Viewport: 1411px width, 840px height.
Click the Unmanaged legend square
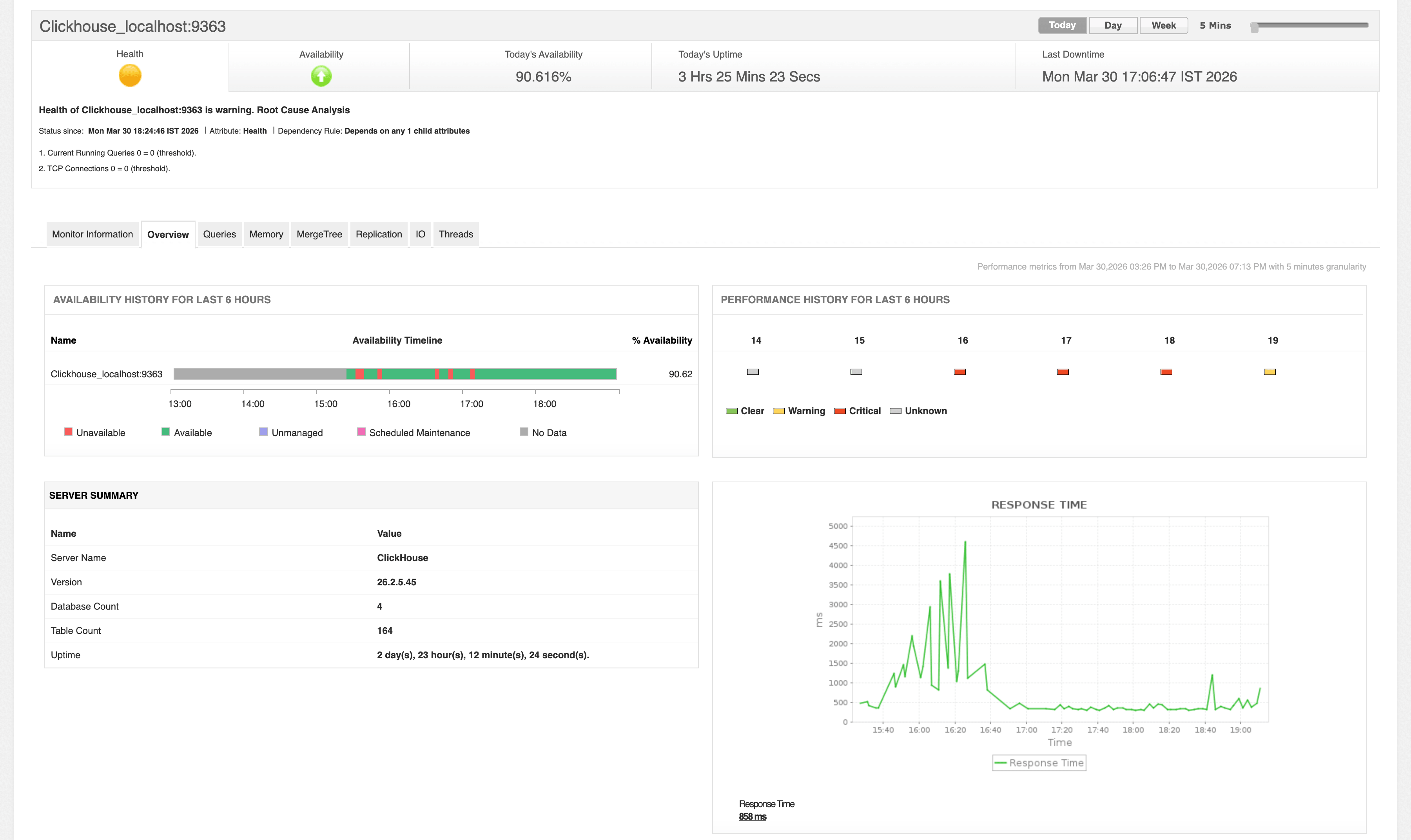click(x=263, y=432)
